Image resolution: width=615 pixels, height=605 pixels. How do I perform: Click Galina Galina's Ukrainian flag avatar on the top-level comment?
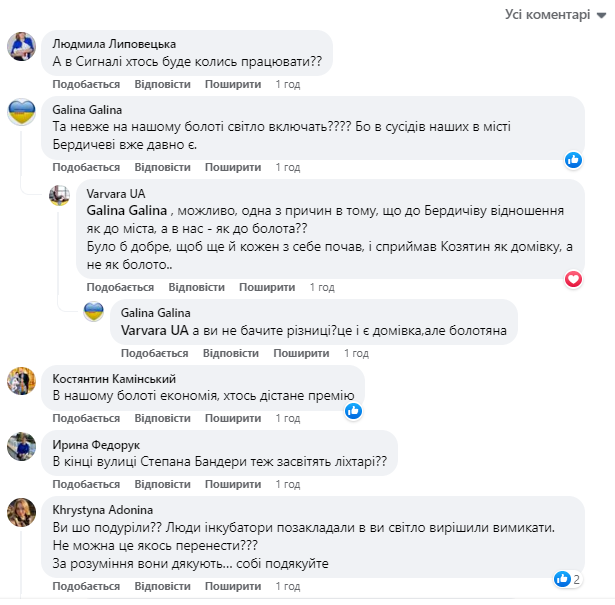(x=22, y=112)
